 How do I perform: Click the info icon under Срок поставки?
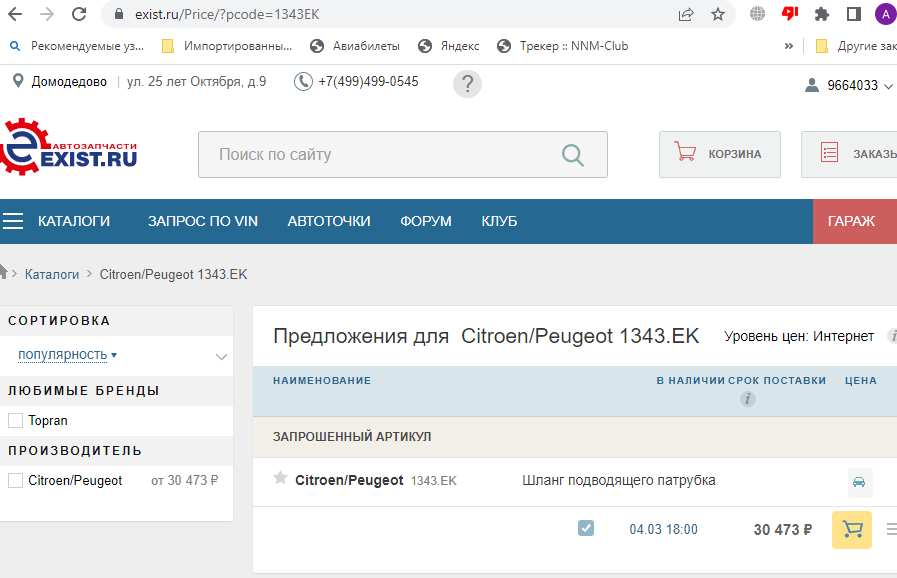click(x=748, y=399)
